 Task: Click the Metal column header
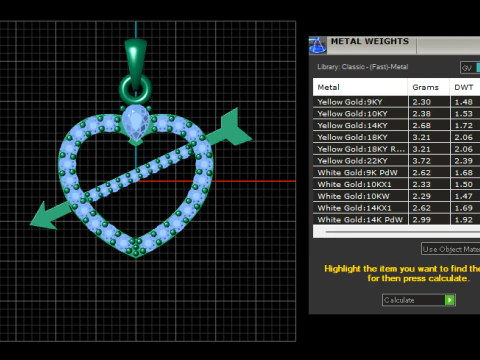click(360, 87)
